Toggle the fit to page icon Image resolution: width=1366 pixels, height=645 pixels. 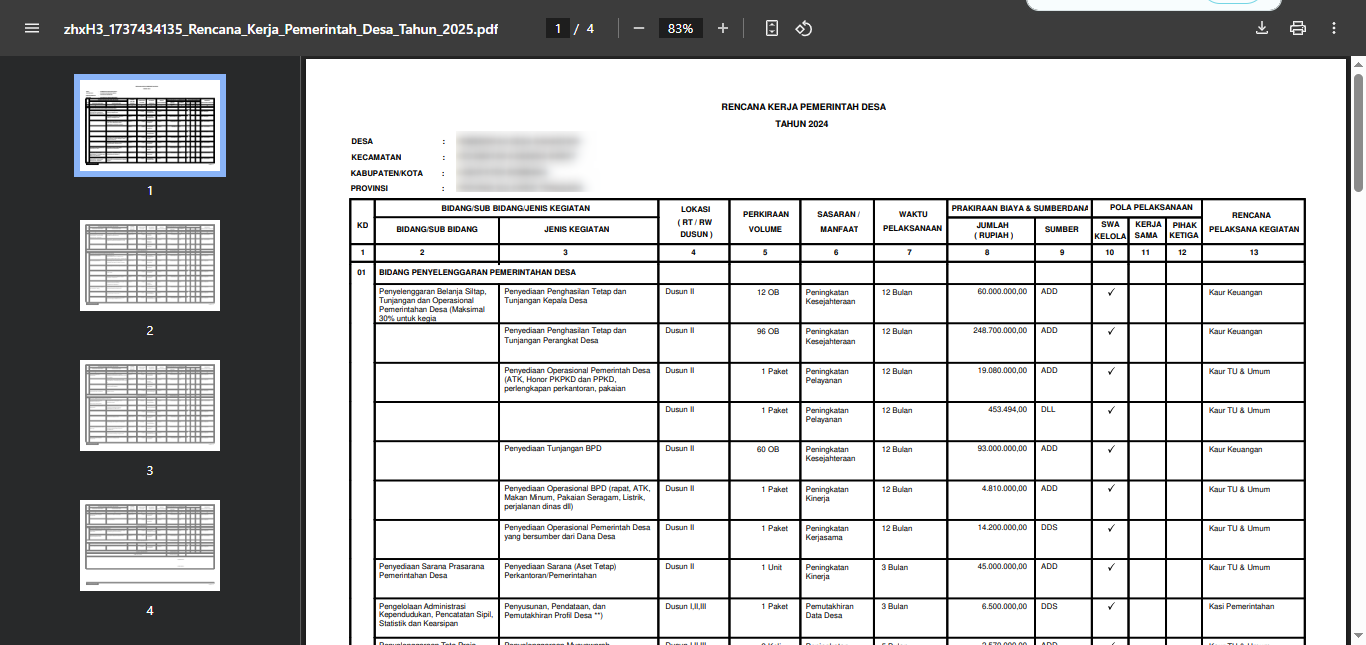coord(772,28)
